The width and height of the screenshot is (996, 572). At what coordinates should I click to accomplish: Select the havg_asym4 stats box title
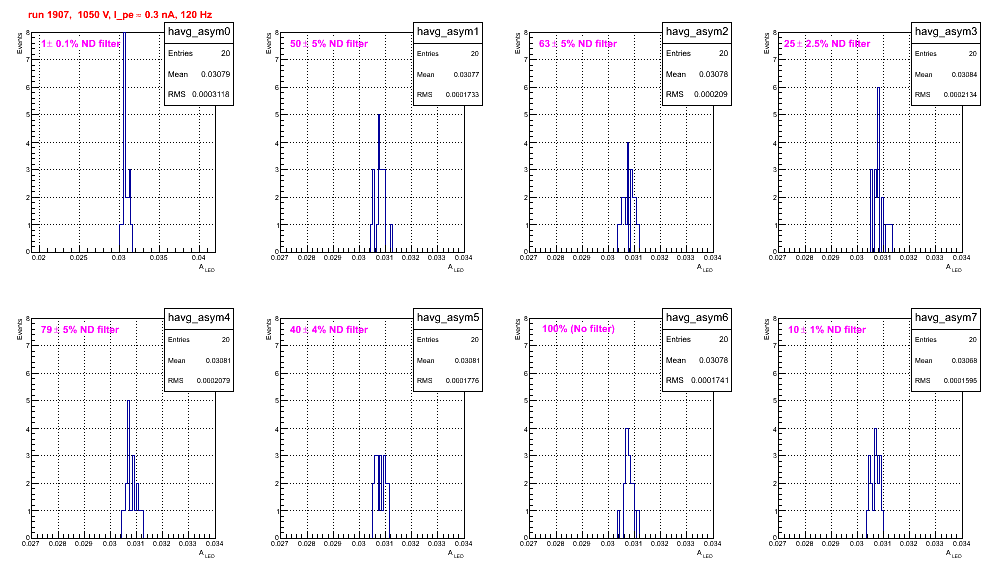[199, 318]
